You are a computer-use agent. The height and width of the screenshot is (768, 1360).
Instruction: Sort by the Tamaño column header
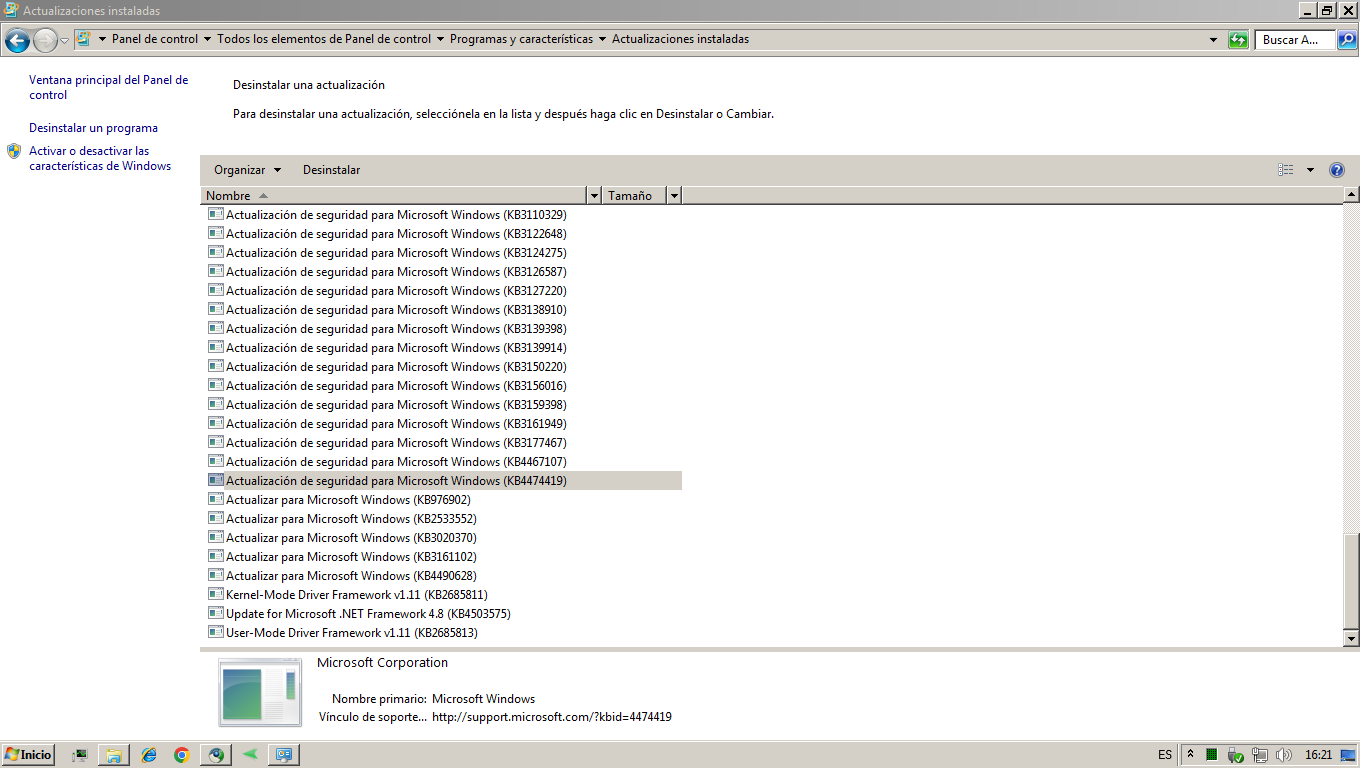[635, 195]
